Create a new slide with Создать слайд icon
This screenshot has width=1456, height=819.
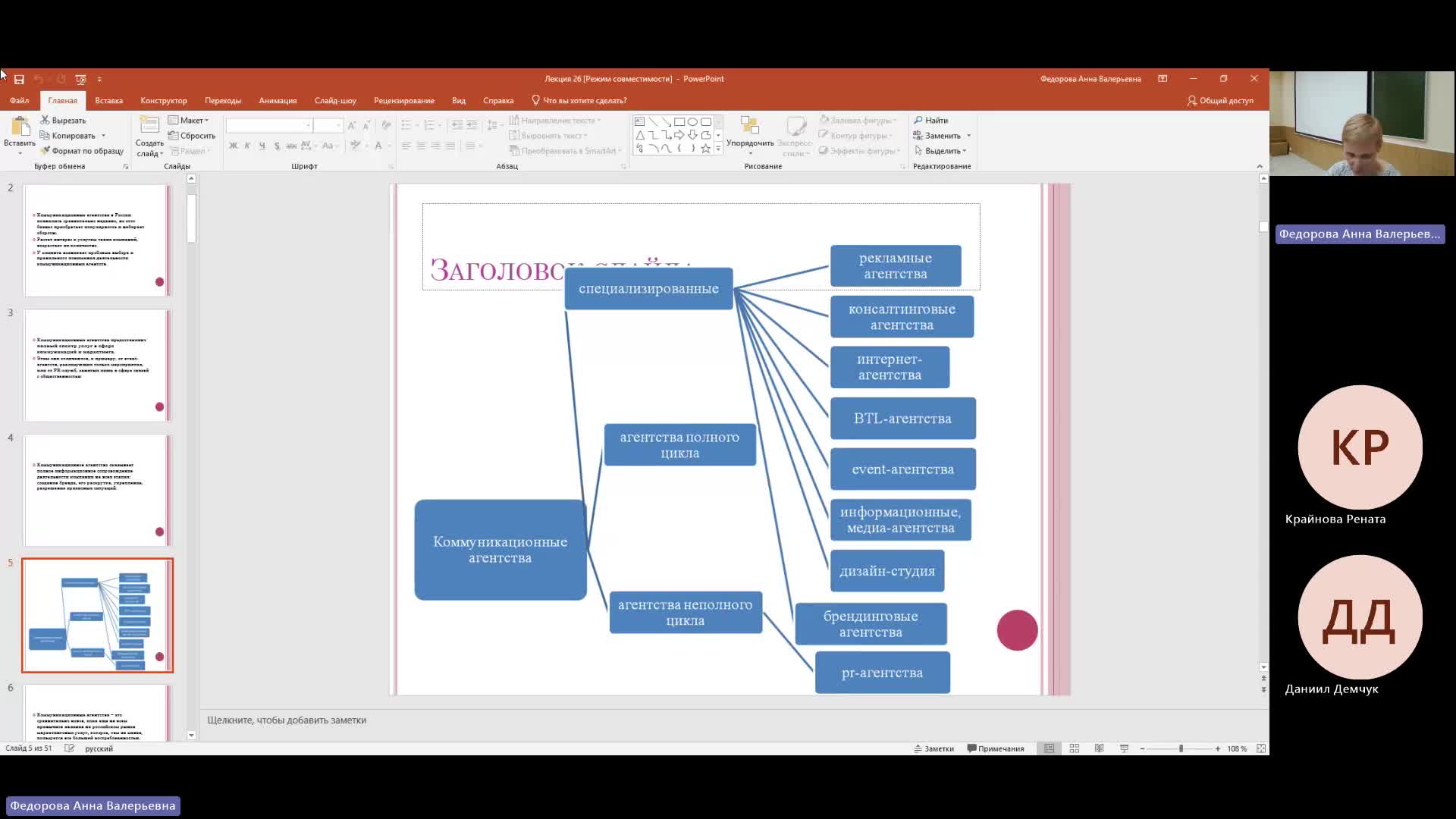(x=149, y=126)
